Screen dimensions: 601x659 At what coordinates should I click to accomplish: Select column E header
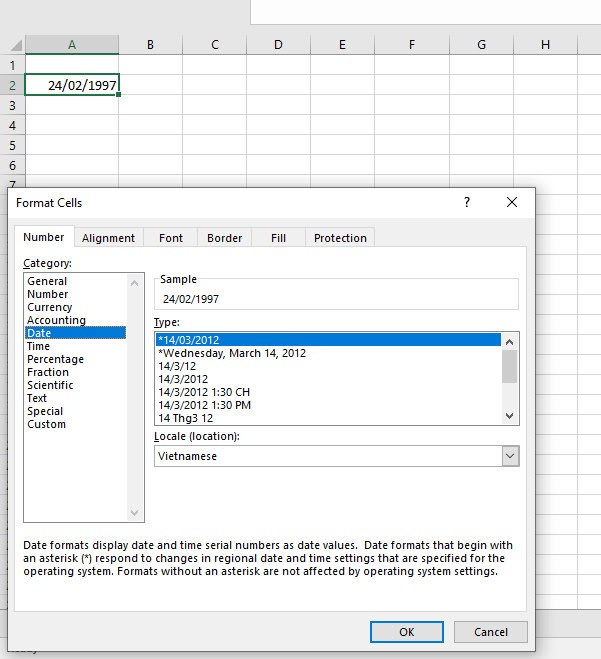click(x=343, y=45)
